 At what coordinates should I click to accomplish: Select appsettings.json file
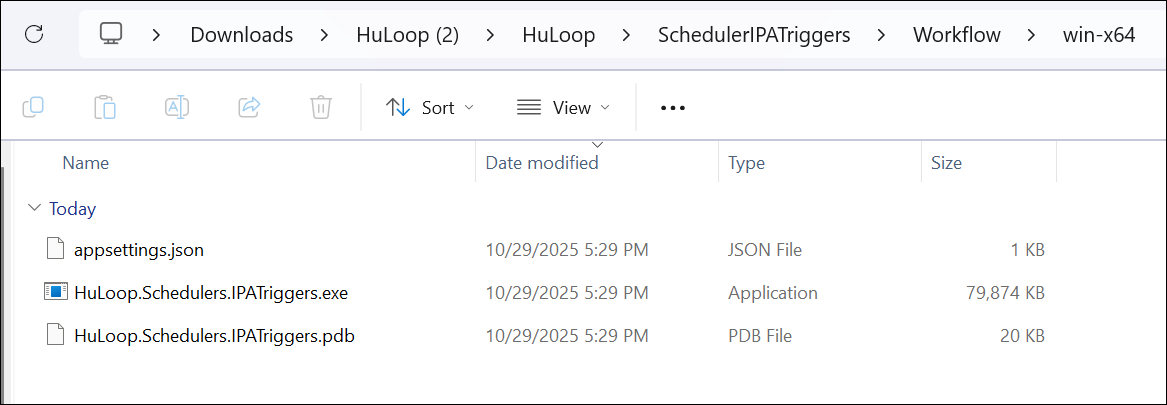click(x=138, y=250)
